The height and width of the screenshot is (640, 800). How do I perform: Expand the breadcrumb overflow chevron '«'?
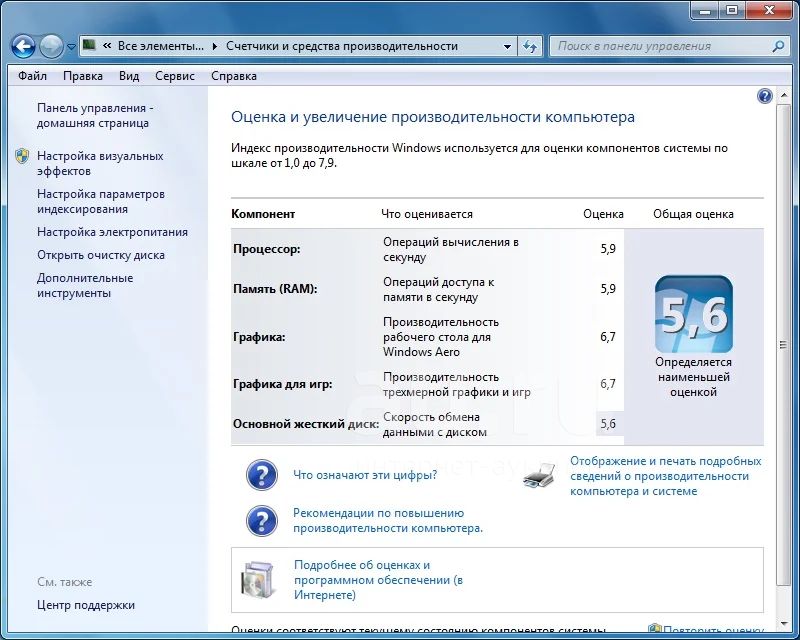pyautogui.click(x=107, y=46)
